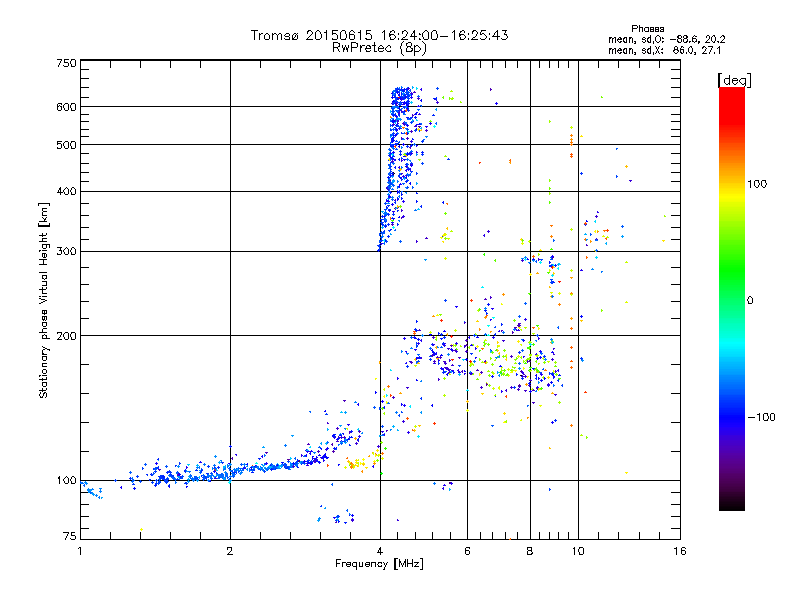The width and height of the screenshot is (800, 600).
Task: Click the y-axis tick '400'
Action: pos(66,192)
